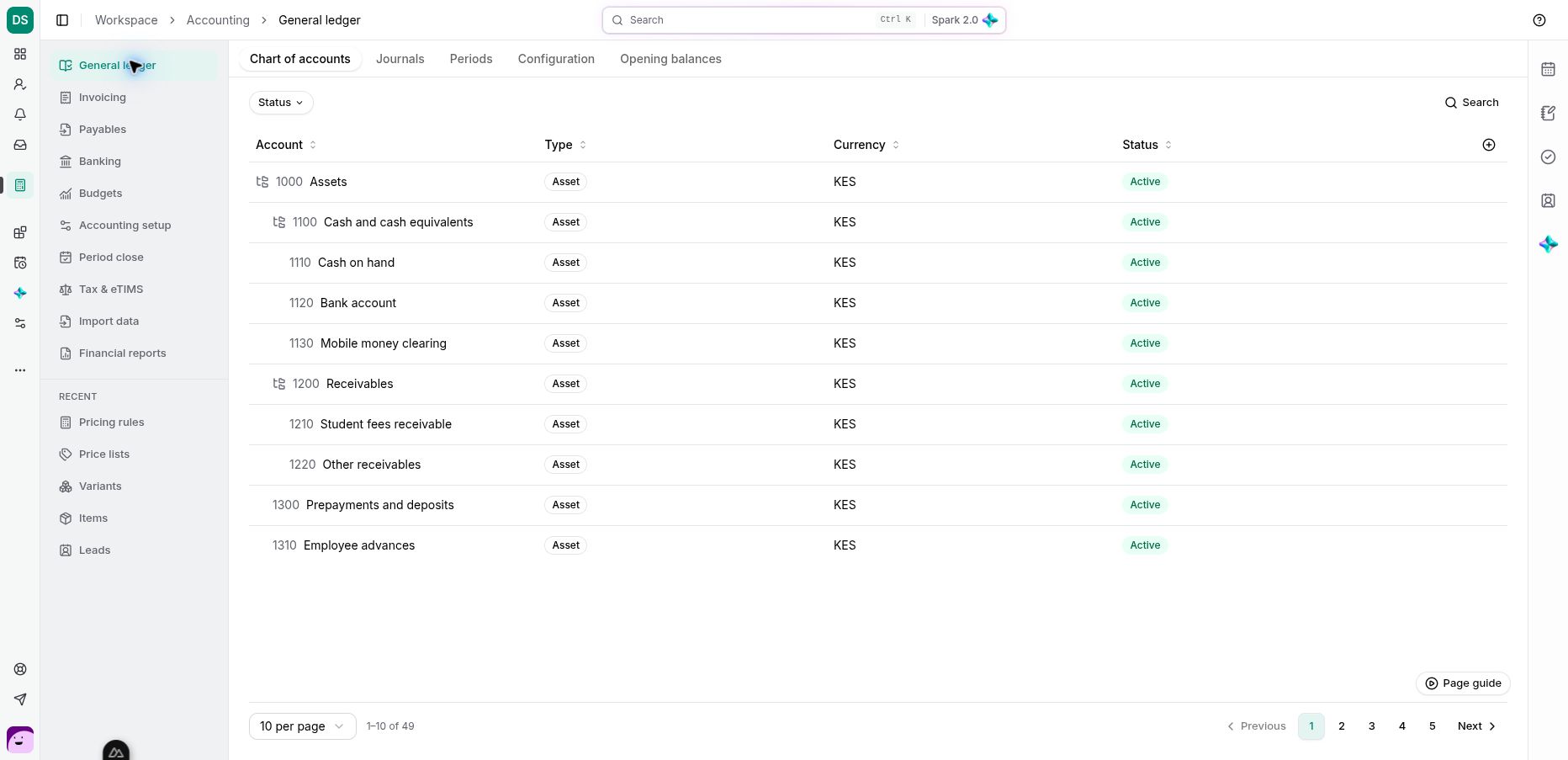The image size is (1568, 760).
Task: Open the notes edit icon in right rail
Action: coord(1548,113)
